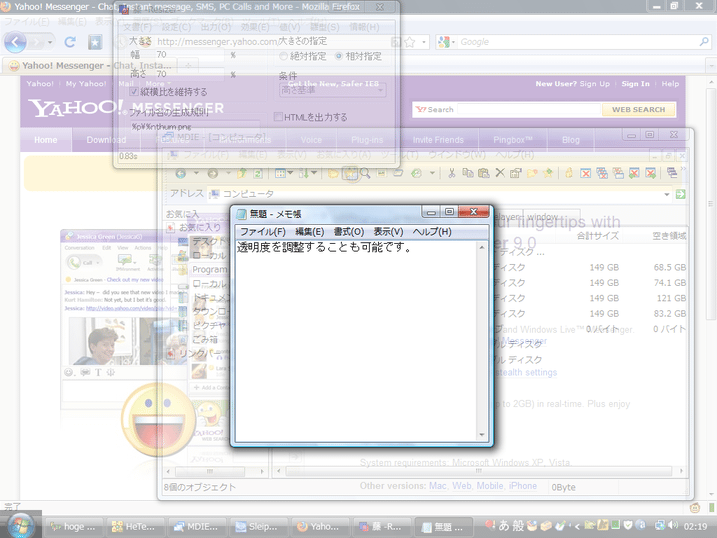
Task: Click the lock tab icon in MDIE toolbar
Action: [x=569, y=173]
